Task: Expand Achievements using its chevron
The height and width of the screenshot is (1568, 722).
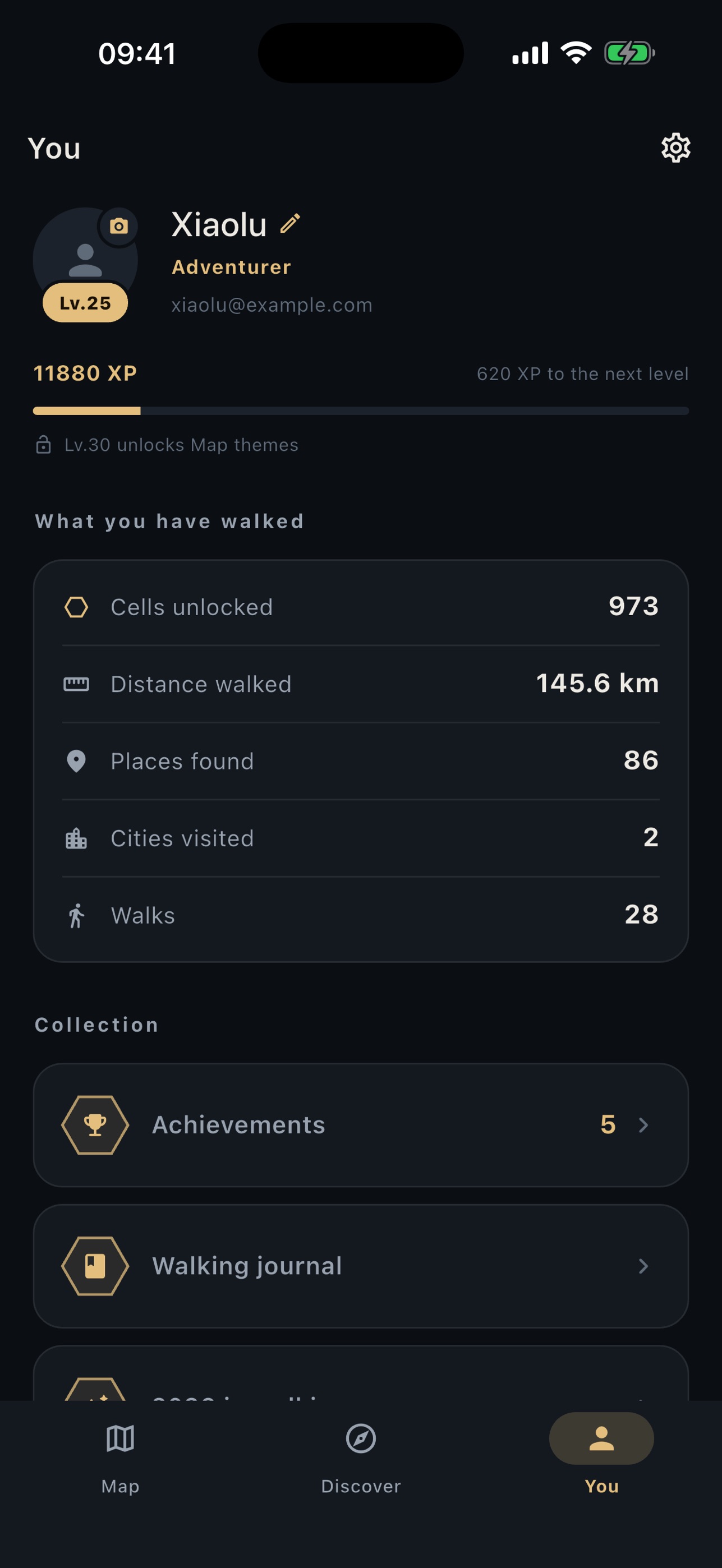Action: [x=643, y=1125]
